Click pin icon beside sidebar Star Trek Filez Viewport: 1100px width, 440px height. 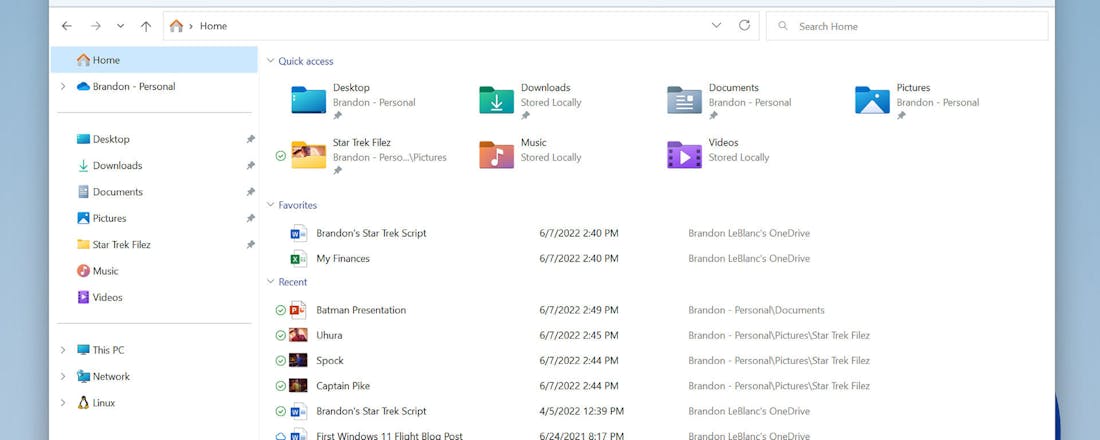click(250, 244)
